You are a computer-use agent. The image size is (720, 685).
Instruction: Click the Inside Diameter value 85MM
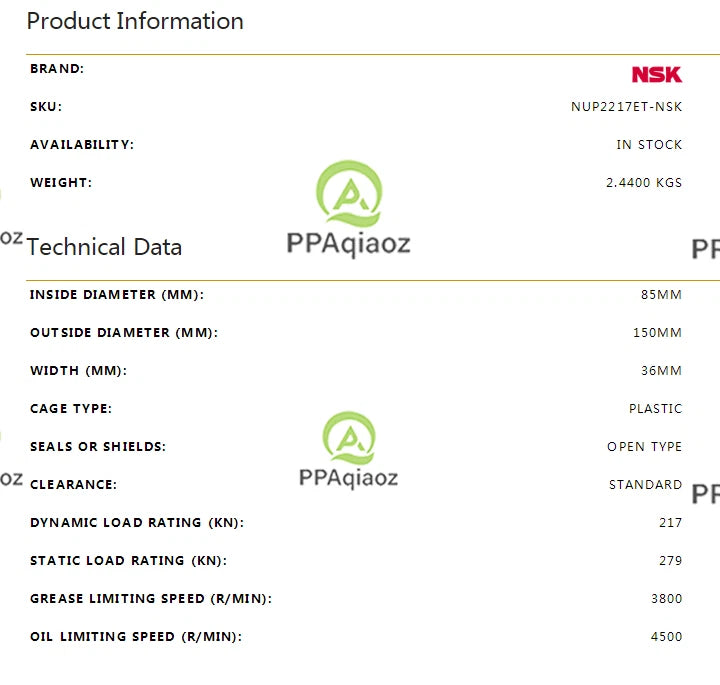pyautogui.click(x=661, y=294)
